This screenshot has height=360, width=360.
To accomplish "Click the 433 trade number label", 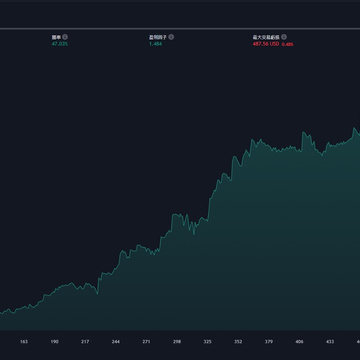I will tap(330, 342).
